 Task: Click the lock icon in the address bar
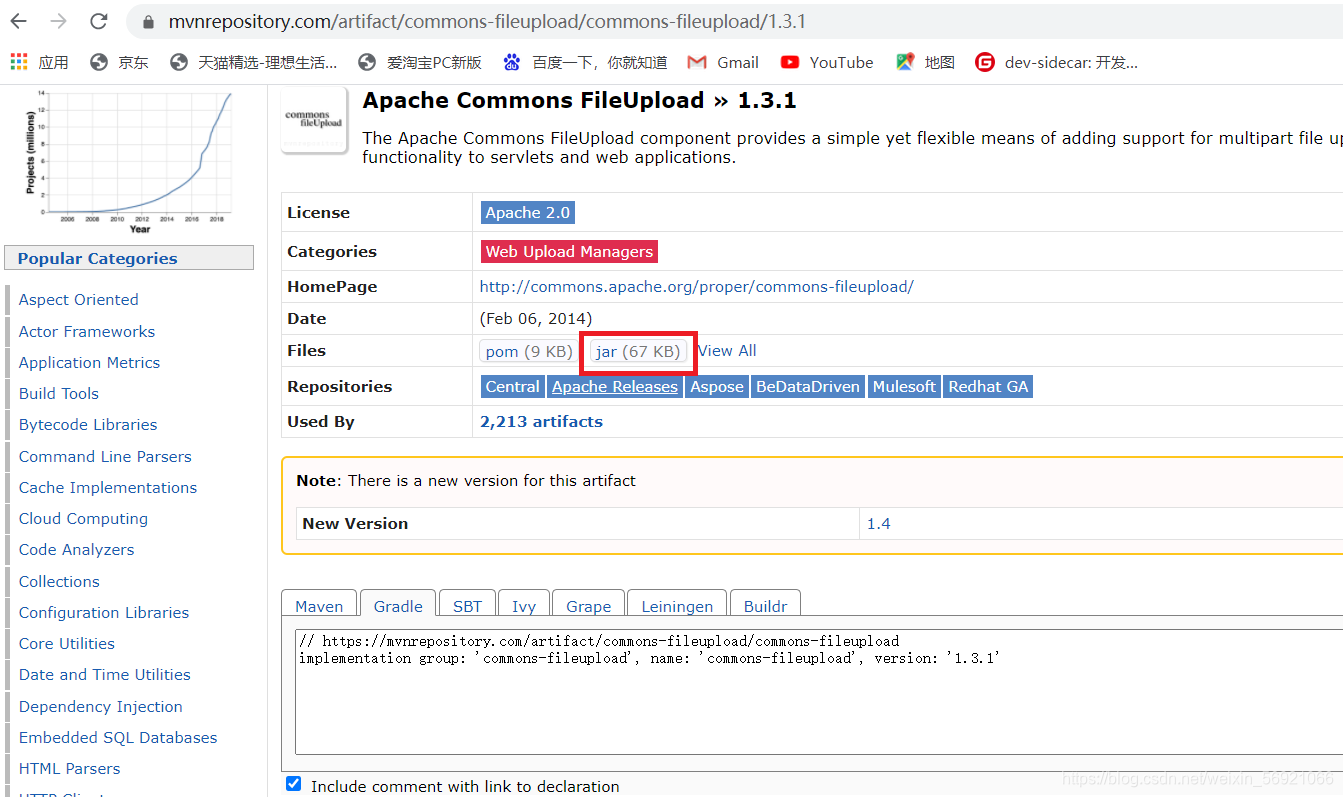click(x=148, y=22)
